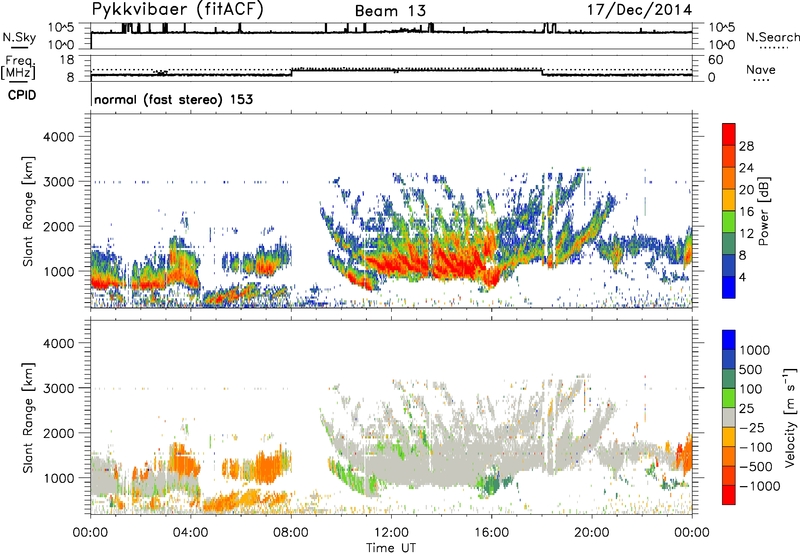This screenshot has width=800, height=554.
Task: Click the '100' label on Velocity colorbar
Action: (x=751, y=389)
